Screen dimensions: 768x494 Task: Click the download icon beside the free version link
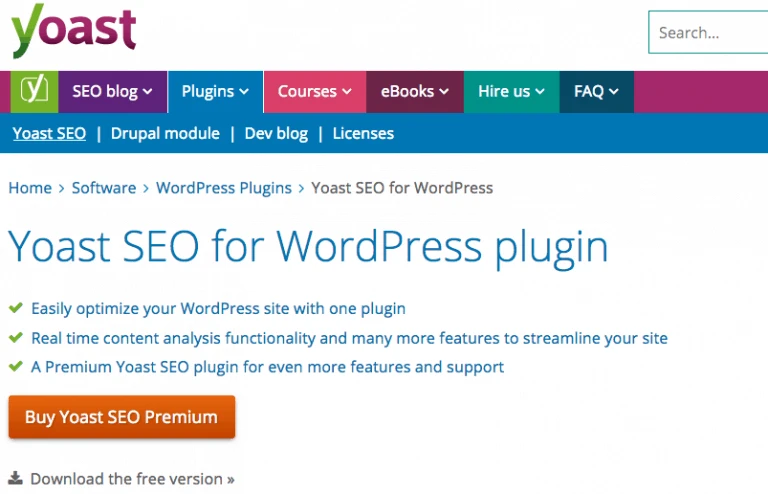pos(15,478)
